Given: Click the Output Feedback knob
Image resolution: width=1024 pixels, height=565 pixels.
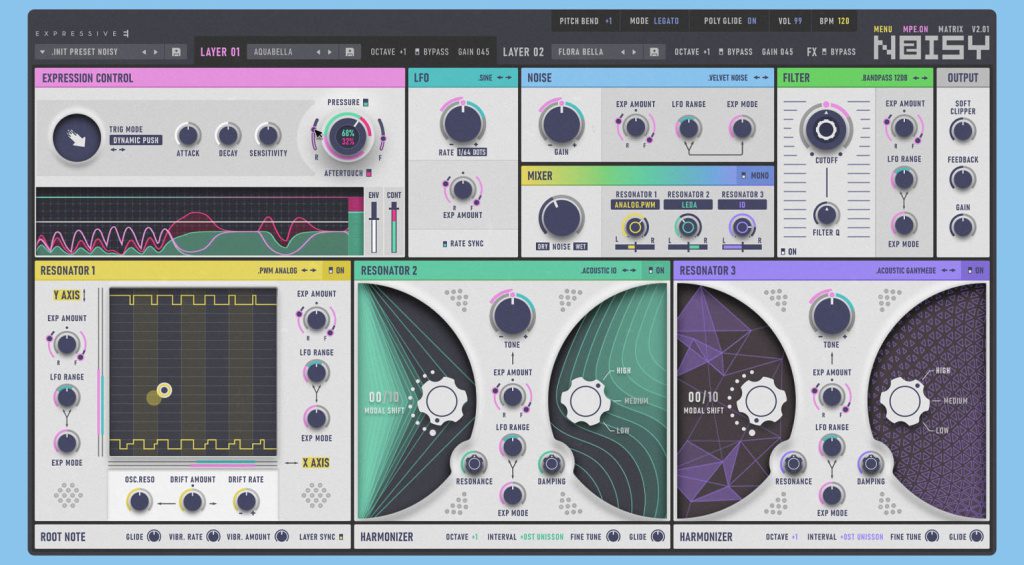Looking at the screenshot, I should pos(963,178).
